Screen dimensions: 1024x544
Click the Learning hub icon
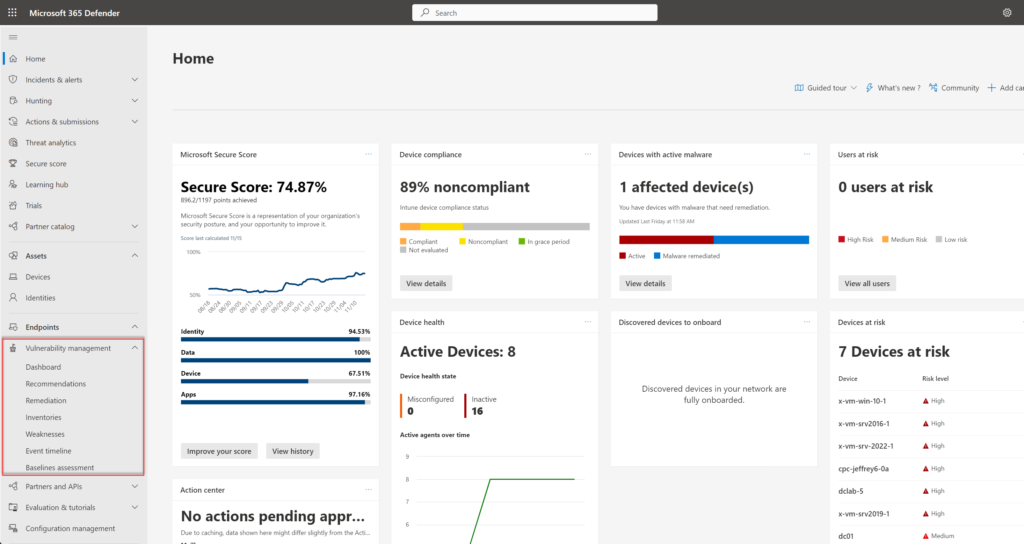tap(13, 184)
